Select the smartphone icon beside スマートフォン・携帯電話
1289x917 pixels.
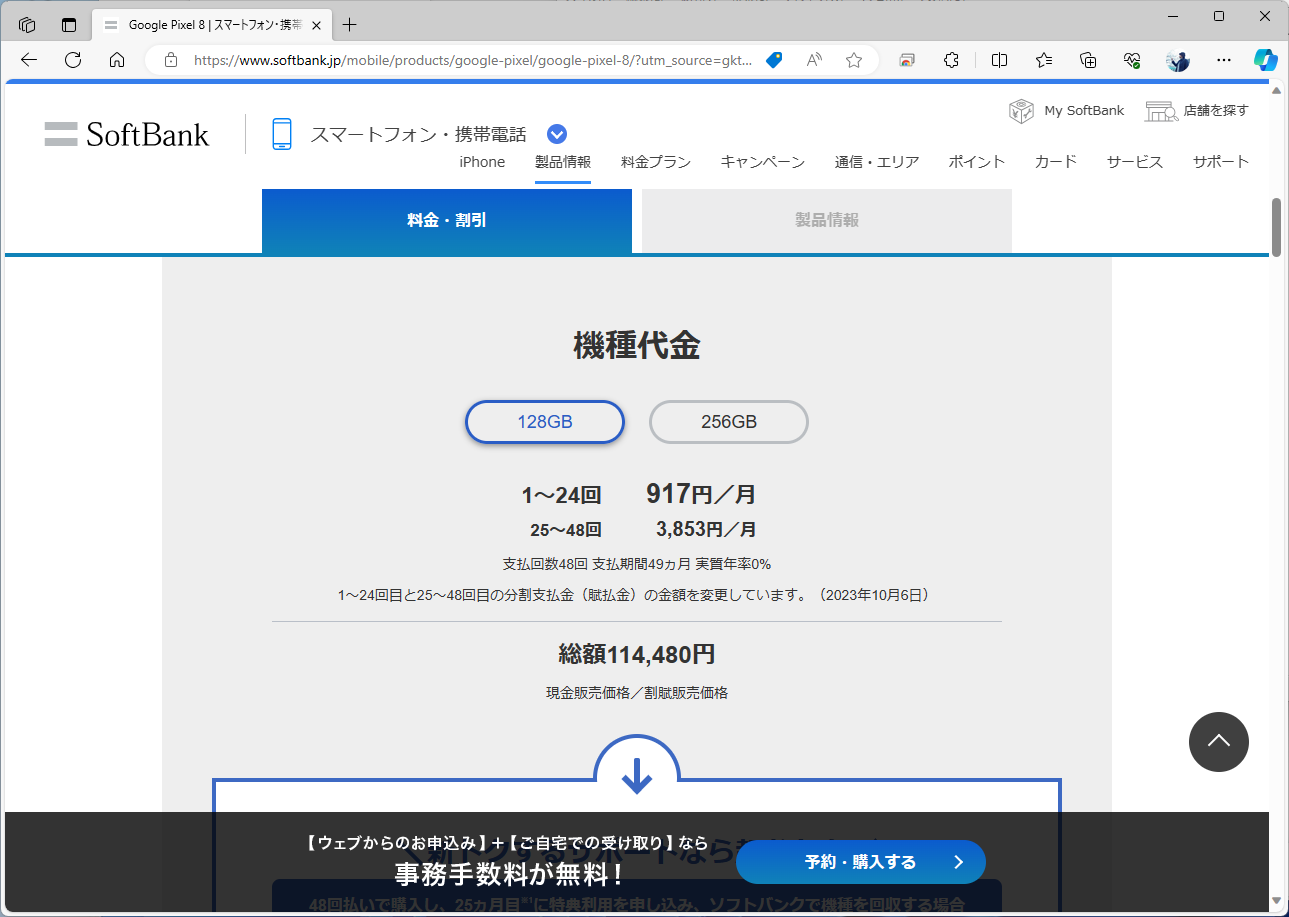(x=281, y=132)
